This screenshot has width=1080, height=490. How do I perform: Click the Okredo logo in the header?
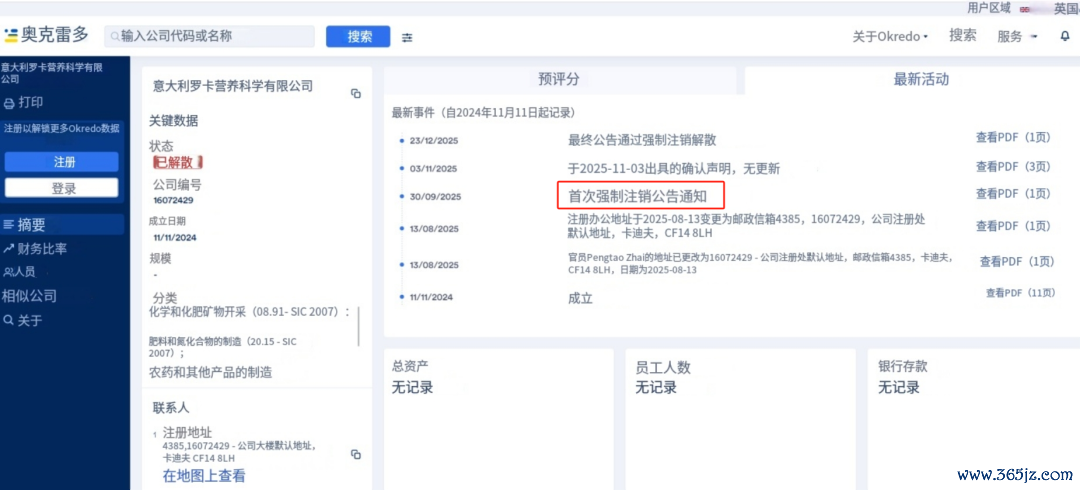tap(46, 37)
